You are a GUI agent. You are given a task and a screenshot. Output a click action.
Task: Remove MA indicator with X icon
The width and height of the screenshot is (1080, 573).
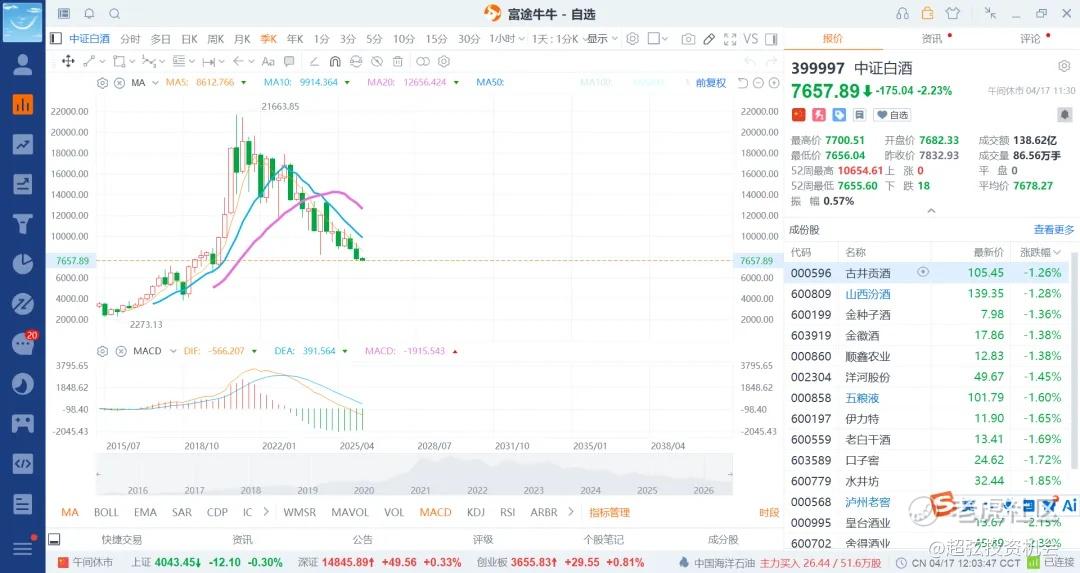pos(119,83)
